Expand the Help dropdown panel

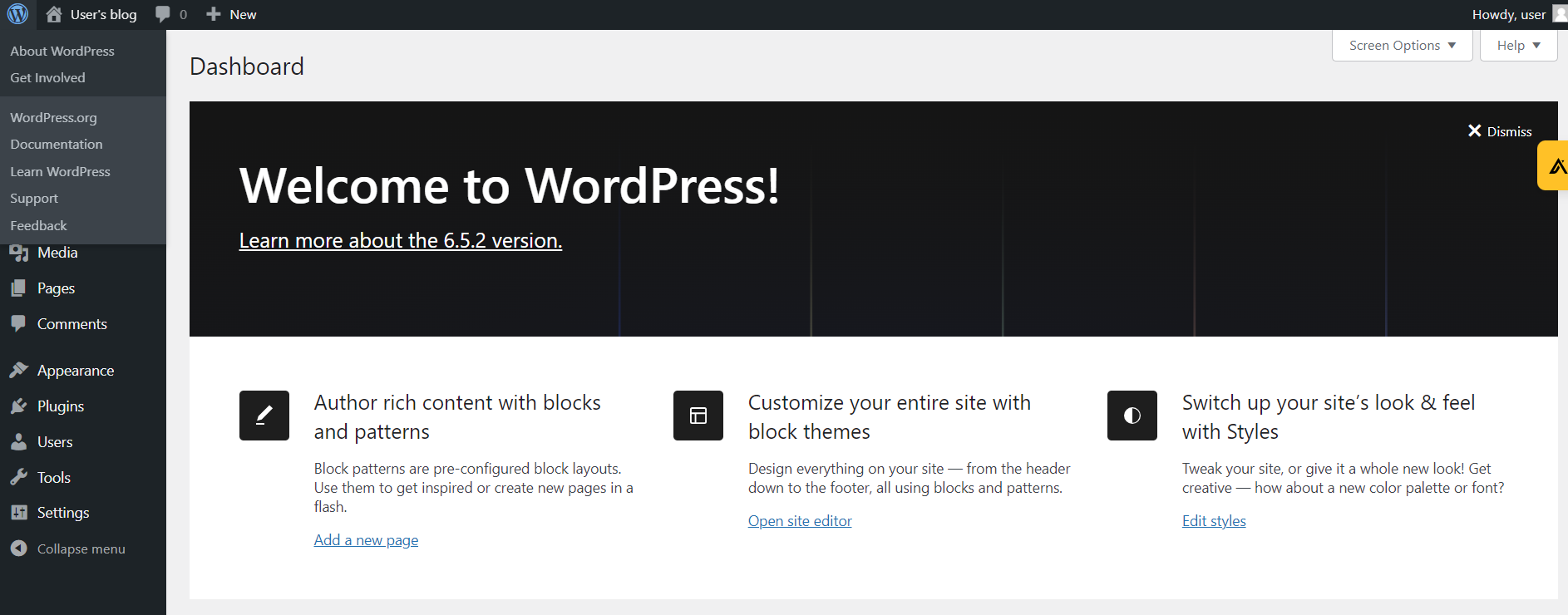[x=1519, y=46]
